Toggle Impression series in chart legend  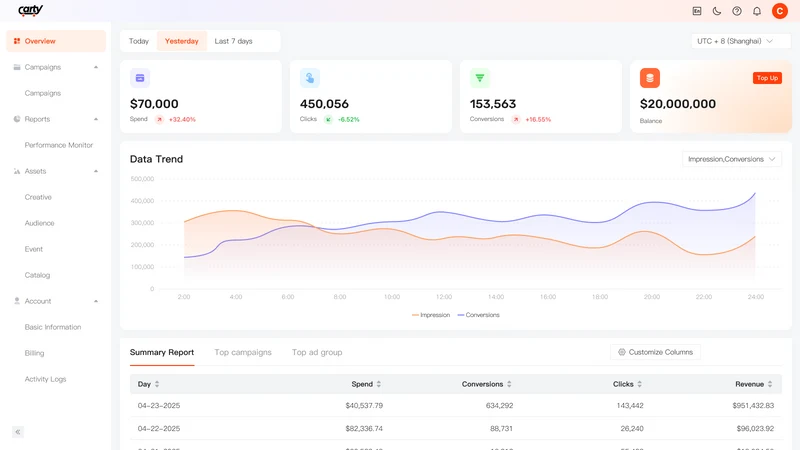[x=431, y=315]
